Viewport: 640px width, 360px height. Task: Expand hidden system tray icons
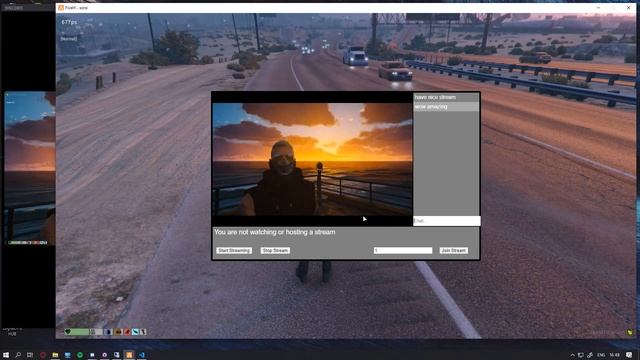click(572, 355)
